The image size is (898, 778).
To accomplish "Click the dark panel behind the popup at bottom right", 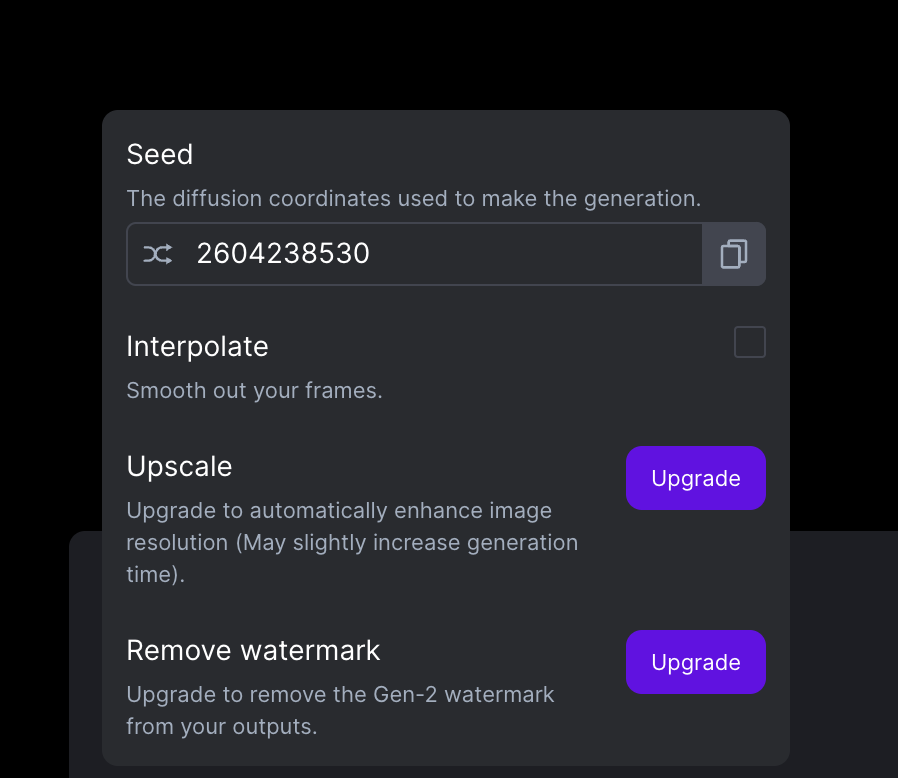I will click(844, 654).
